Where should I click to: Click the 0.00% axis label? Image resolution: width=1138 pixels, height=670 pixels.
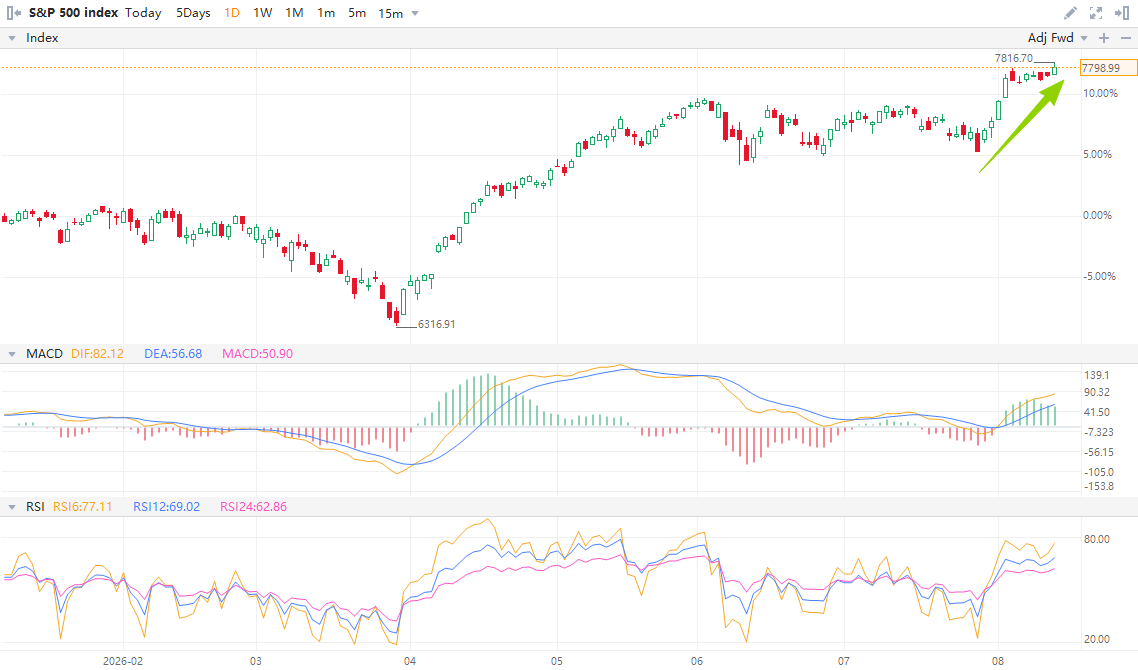(1097, 215)
